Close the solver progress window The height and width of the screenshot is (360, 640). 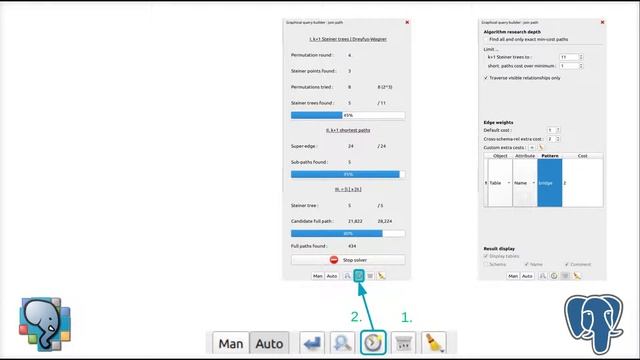[407, 22]
